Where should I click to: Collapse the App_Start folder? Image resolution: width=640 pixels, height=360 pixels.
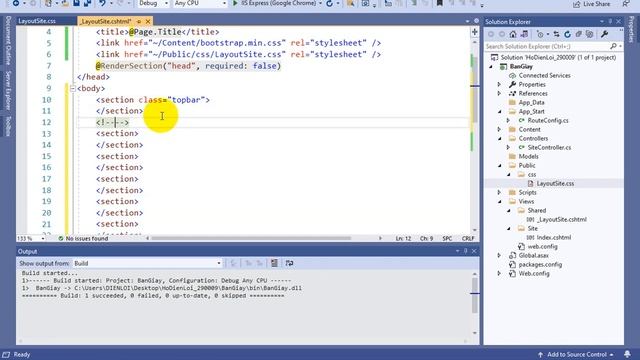click(x=500, y=111)
